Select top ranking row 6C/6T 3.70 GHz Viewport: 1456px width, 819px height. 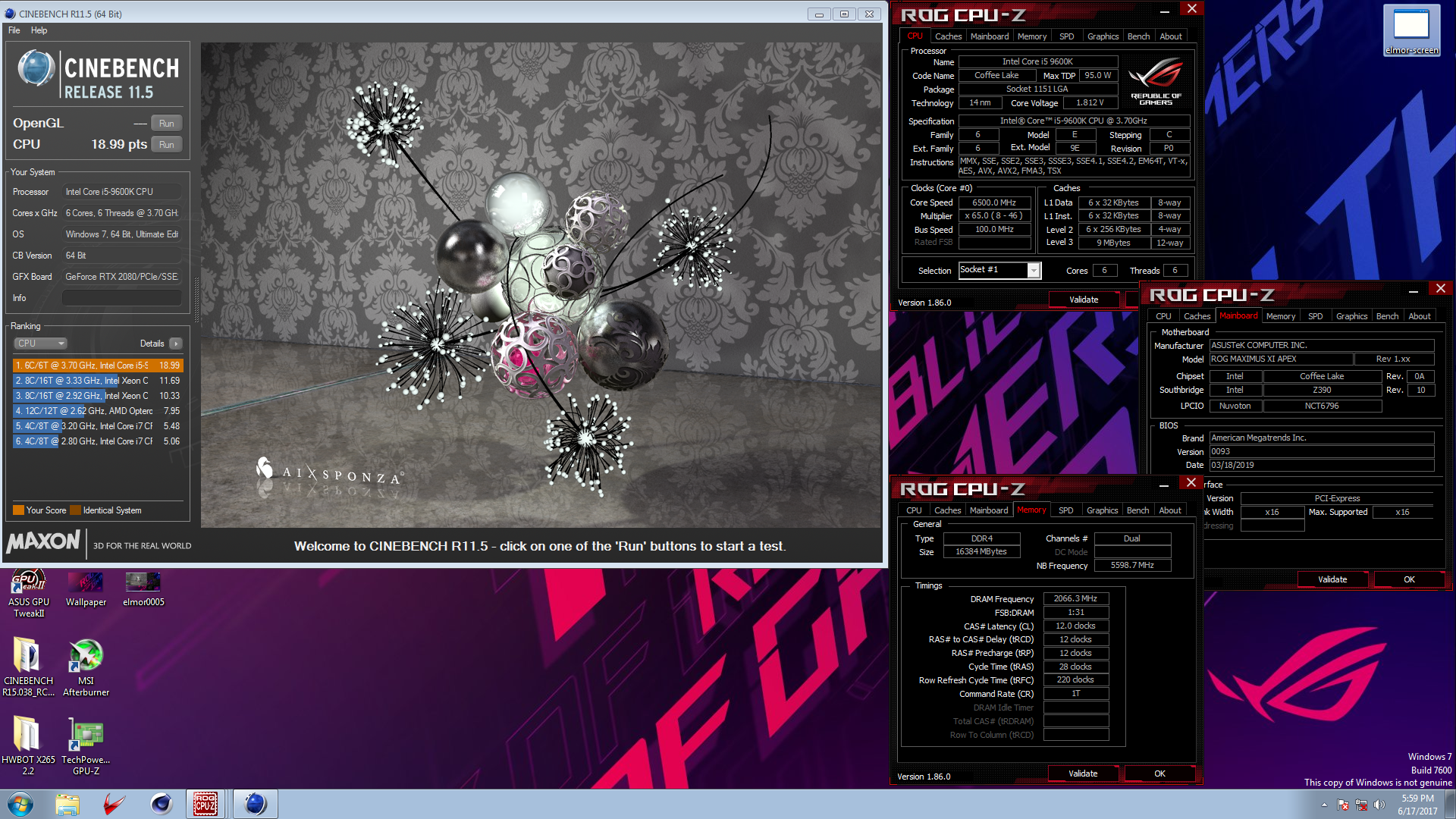pos(98,366)
